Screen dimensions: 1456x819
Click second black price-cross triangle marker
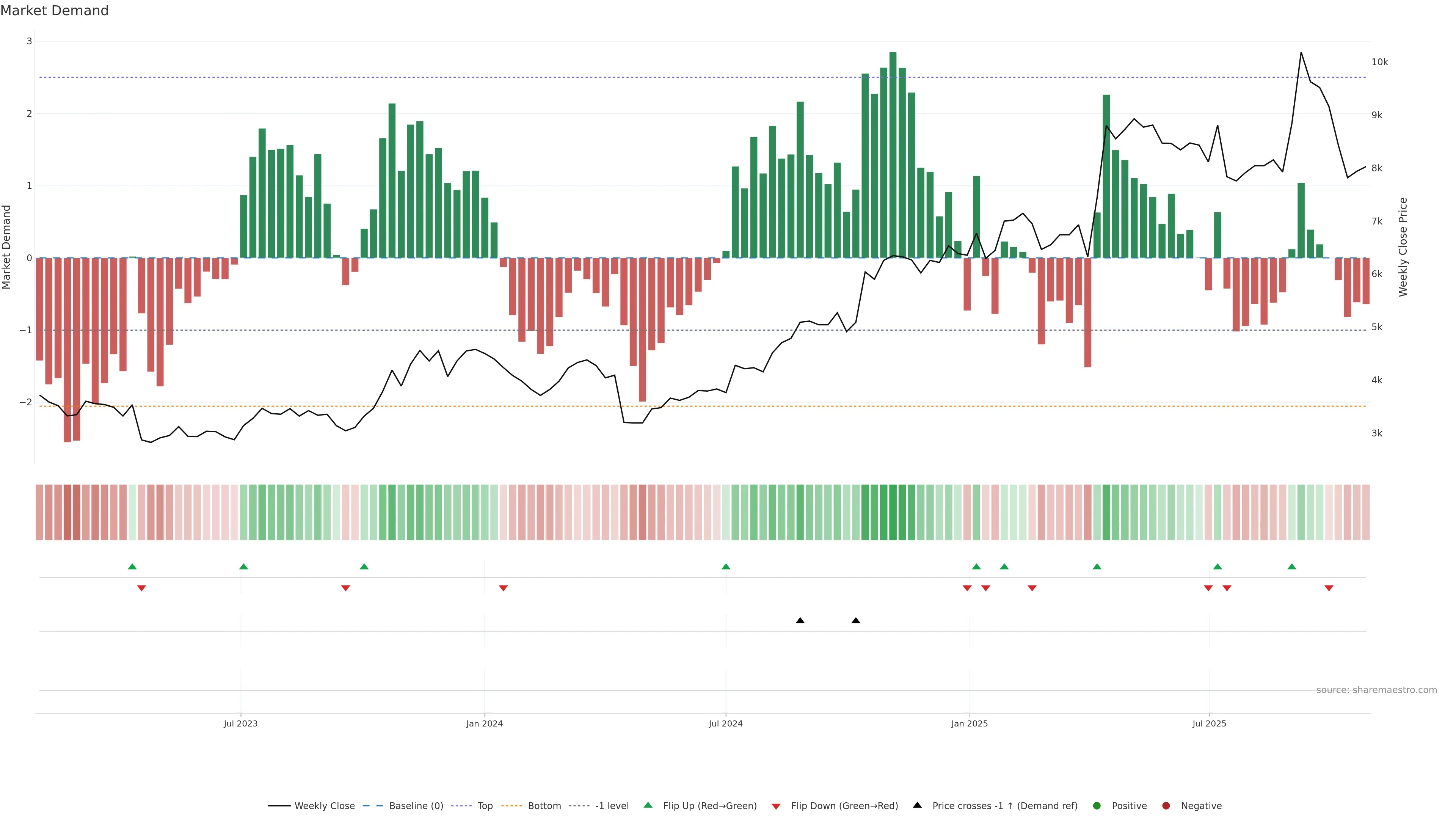856,621
